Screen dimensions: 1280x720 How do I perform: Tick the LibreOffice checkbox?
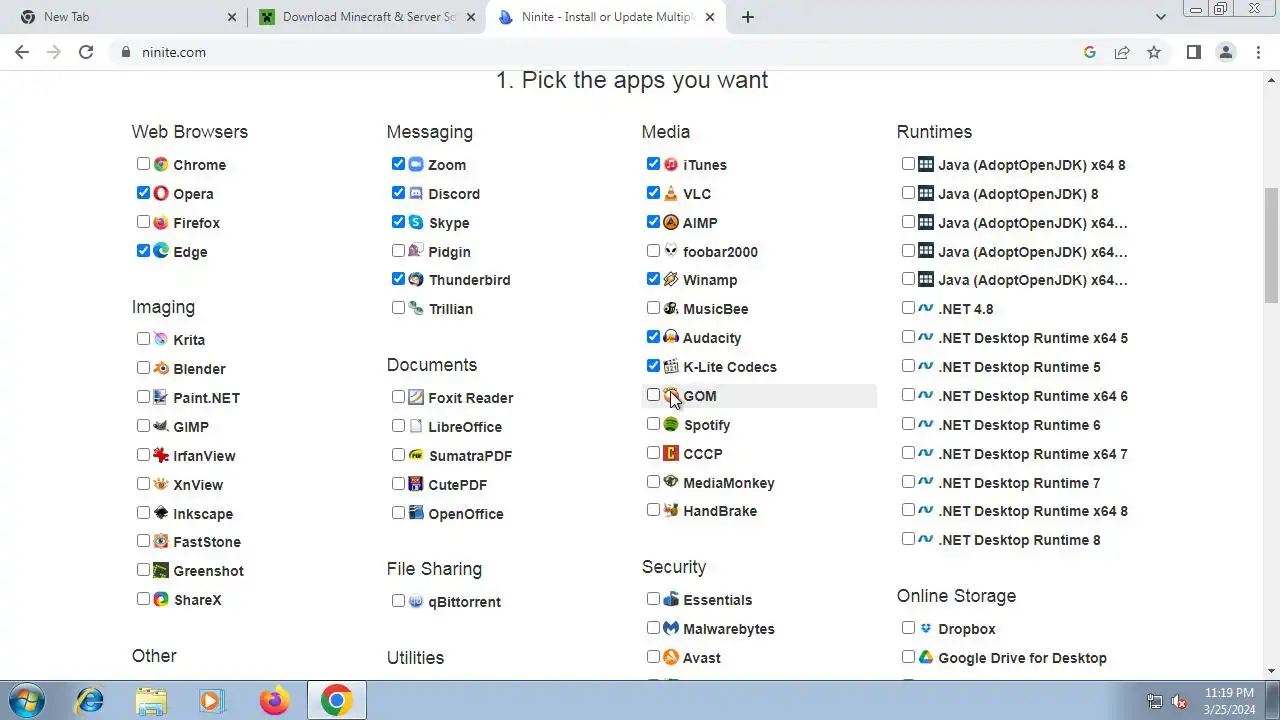coord(399,426)
